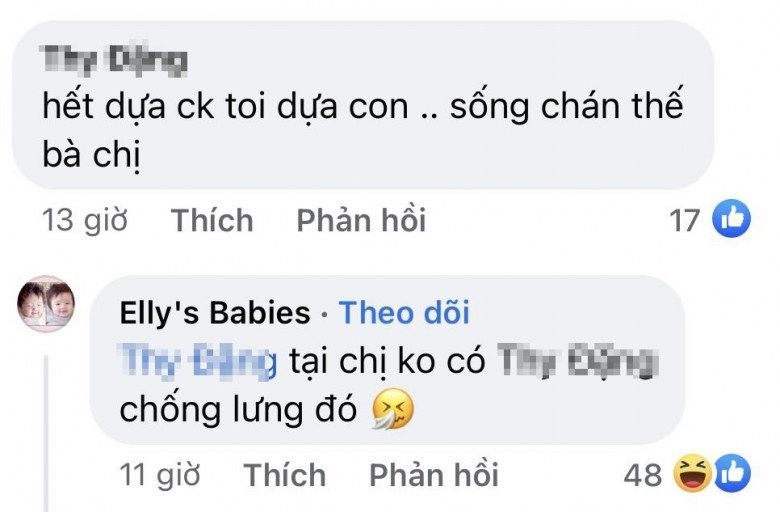Click the blue like icon on Elly's Babies reply
The width and height of the screenshot is (780, 512).
coord(731,475)
